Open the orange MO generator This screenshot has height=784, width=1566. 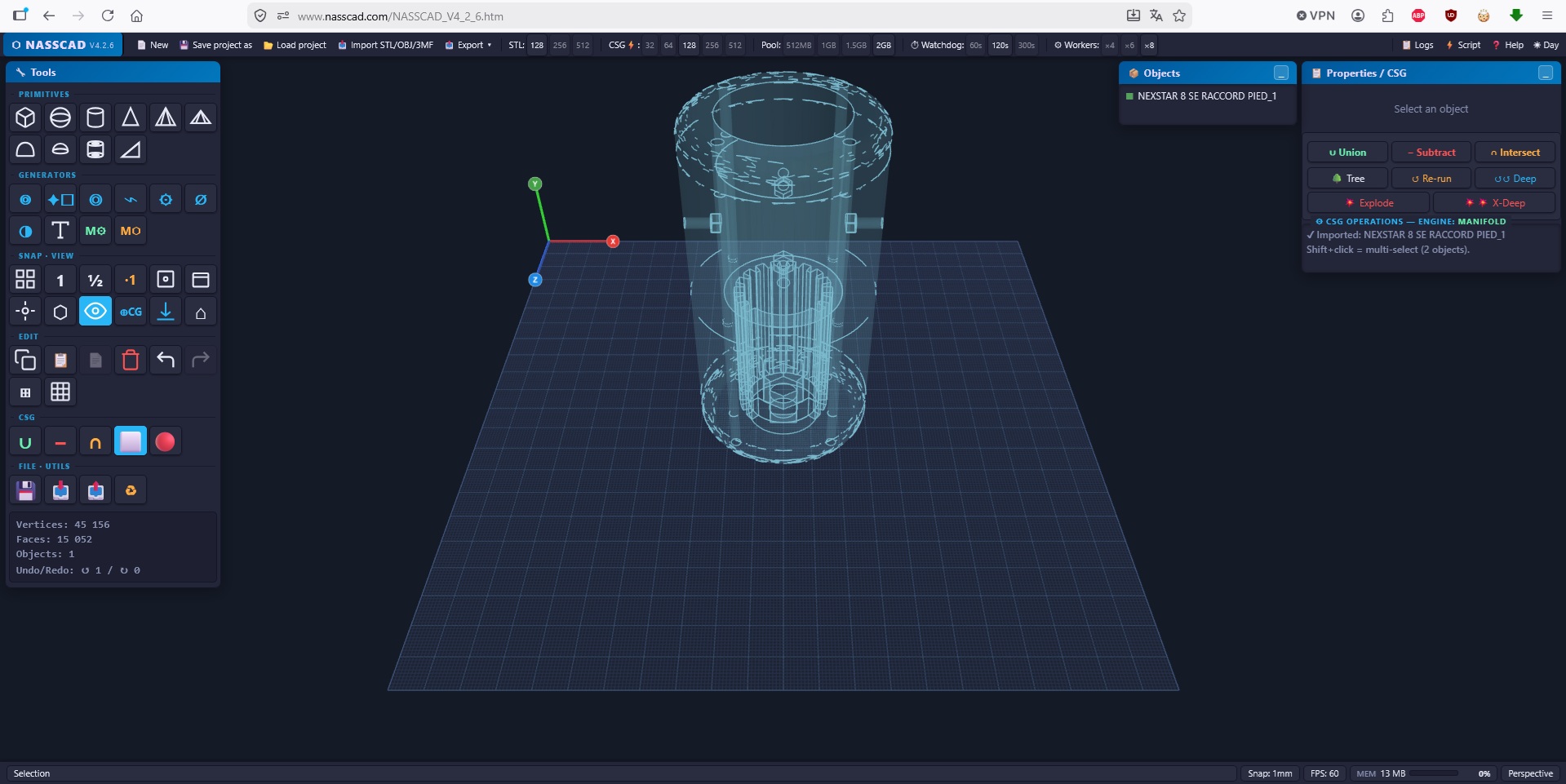click(x=131, y=231)
